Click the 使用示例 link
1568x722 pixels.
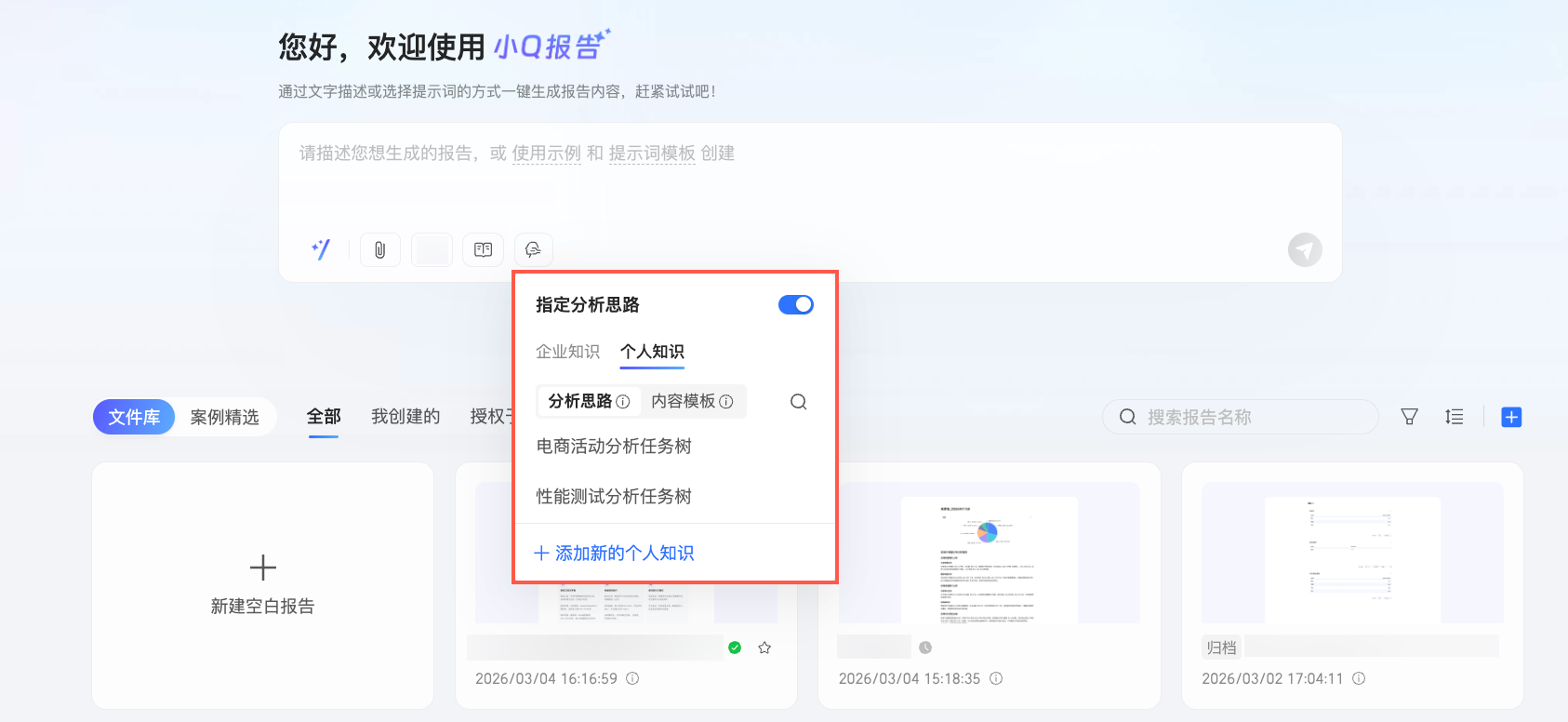tap(547, 154)
